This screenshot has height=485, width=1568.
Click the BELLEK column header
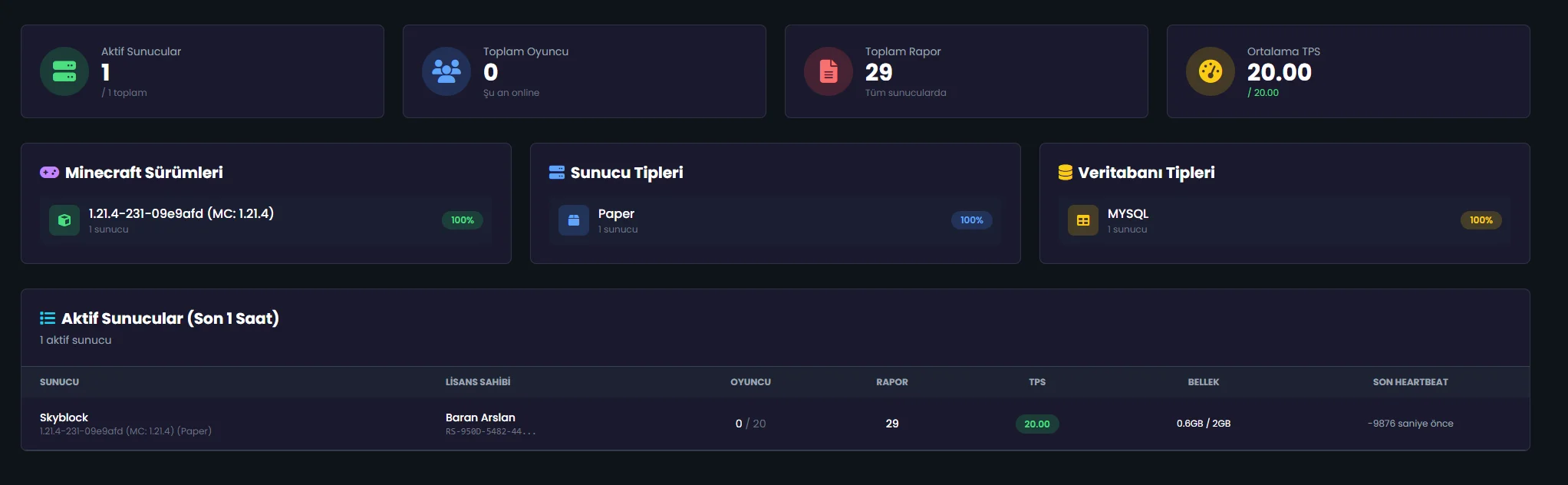1204,382
